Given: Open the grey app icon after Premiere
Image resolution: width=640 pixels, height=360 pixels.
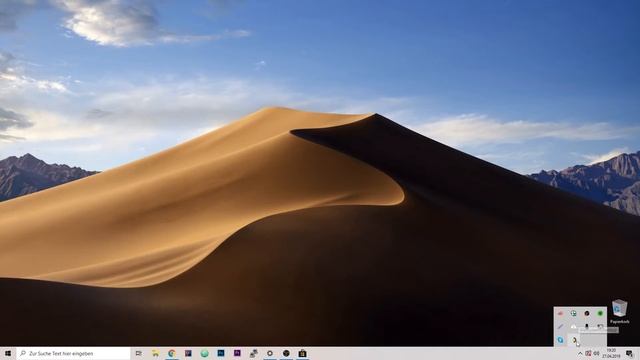Looking at the screenshot, I should coord(253,353).
